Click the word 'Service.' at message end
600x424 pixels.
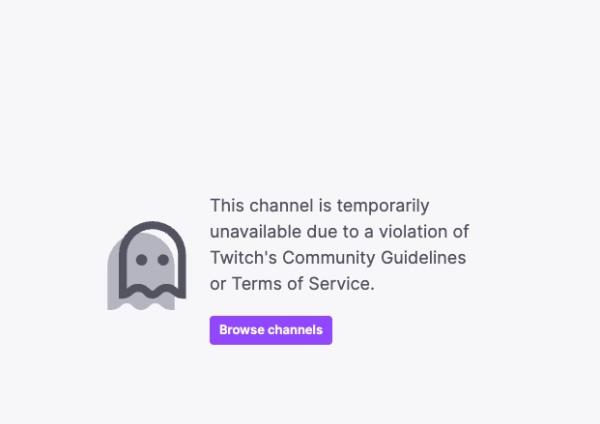coord(341,284)
